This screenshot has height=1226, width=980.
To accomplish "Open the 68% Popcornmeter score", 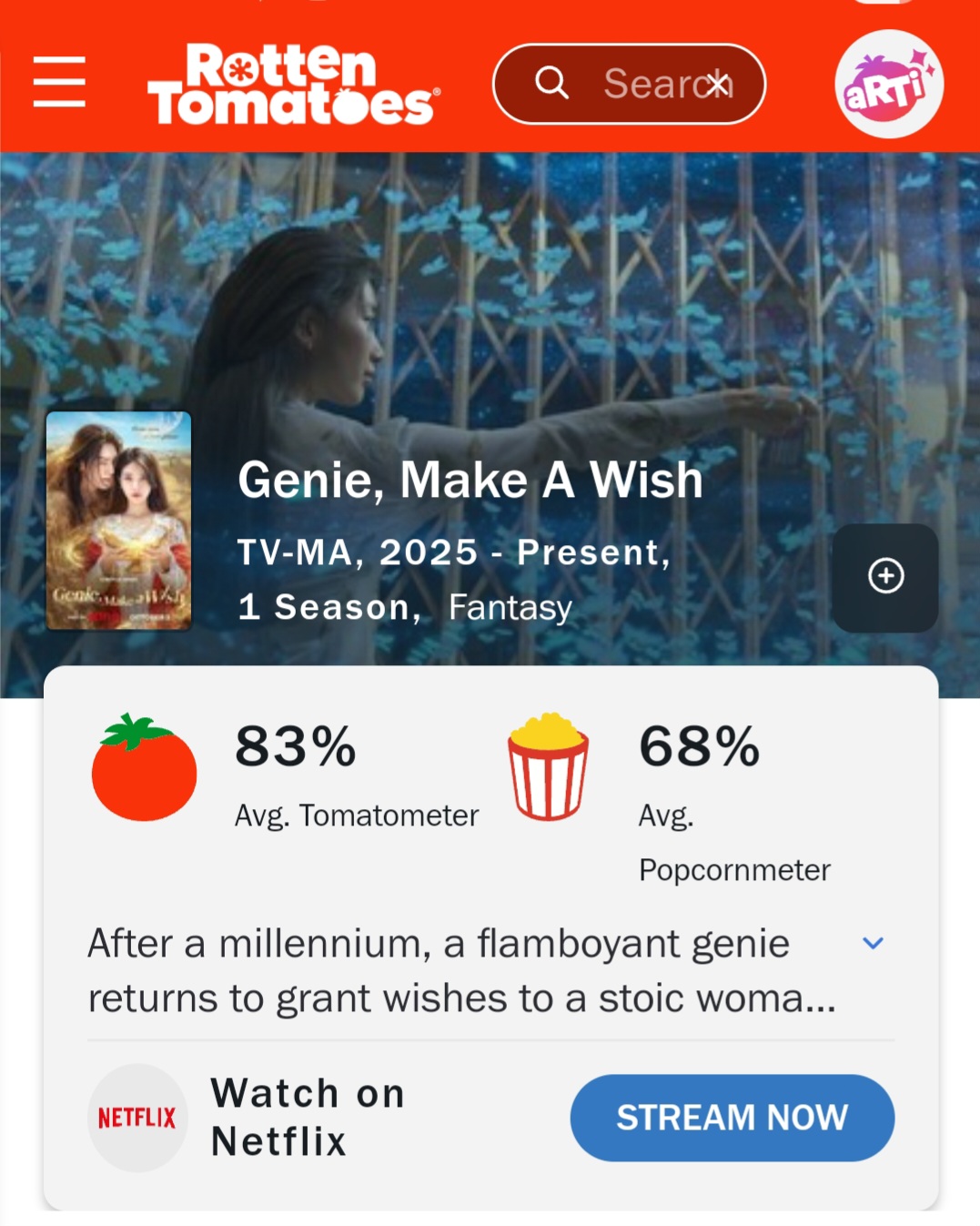I will 699,747.
